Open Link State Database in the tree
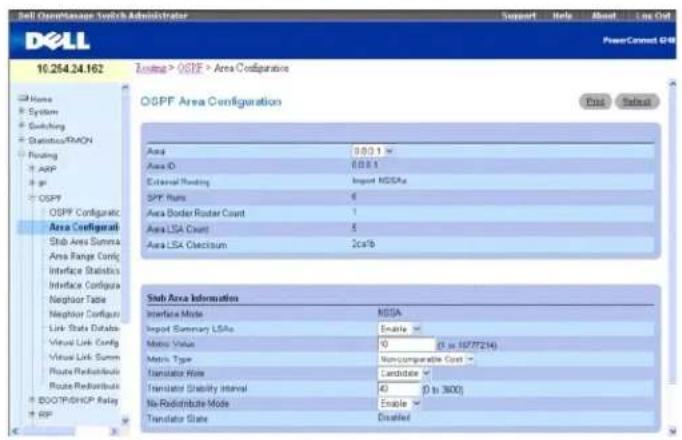Image resolution: width=682 pixels, height=440 pixels. 84,328
